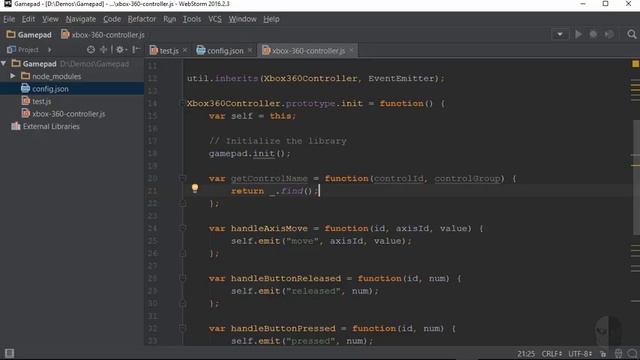Screen dimensions: 640x360
Task: Collapse the Gamepad root folder arrow
Action: [x=4, y=64]
